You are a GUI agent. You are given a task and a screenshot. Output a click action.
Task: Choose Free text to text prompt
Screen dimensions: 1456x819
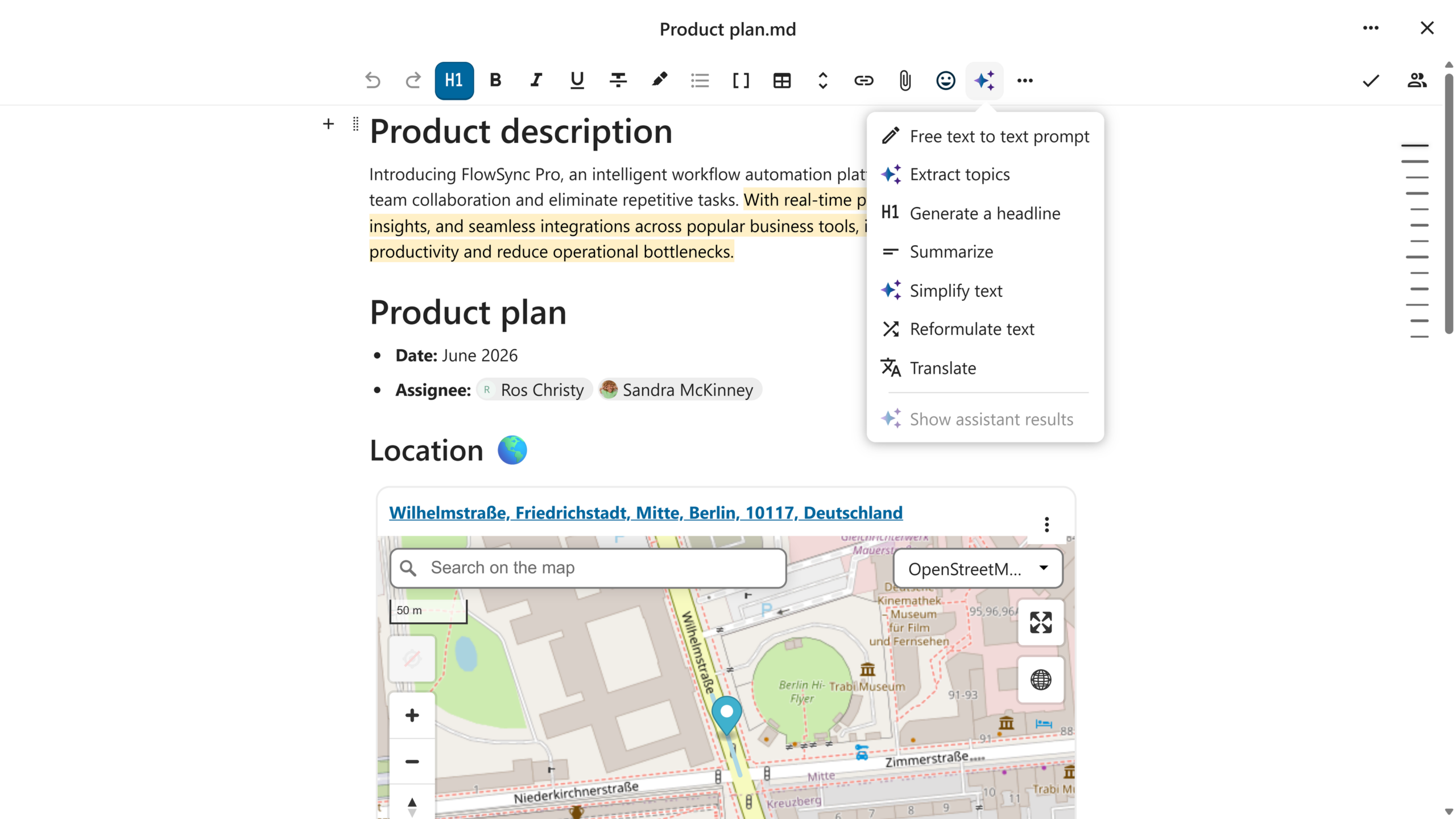(x=985, y=136)
